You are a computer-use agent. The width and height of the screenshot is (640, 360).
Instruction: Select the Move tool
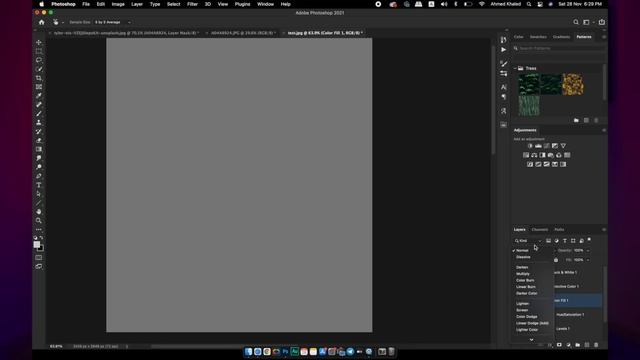[39, 42]
